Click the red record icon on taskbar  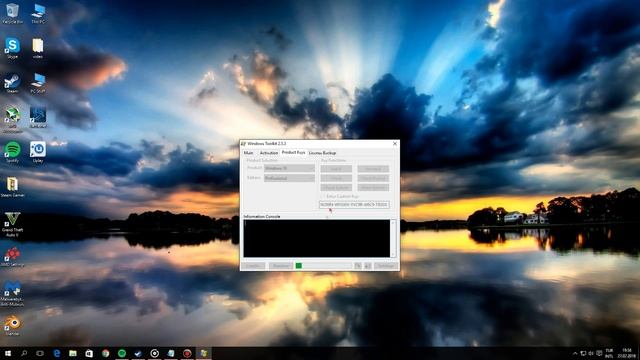[x=187, y=353]
